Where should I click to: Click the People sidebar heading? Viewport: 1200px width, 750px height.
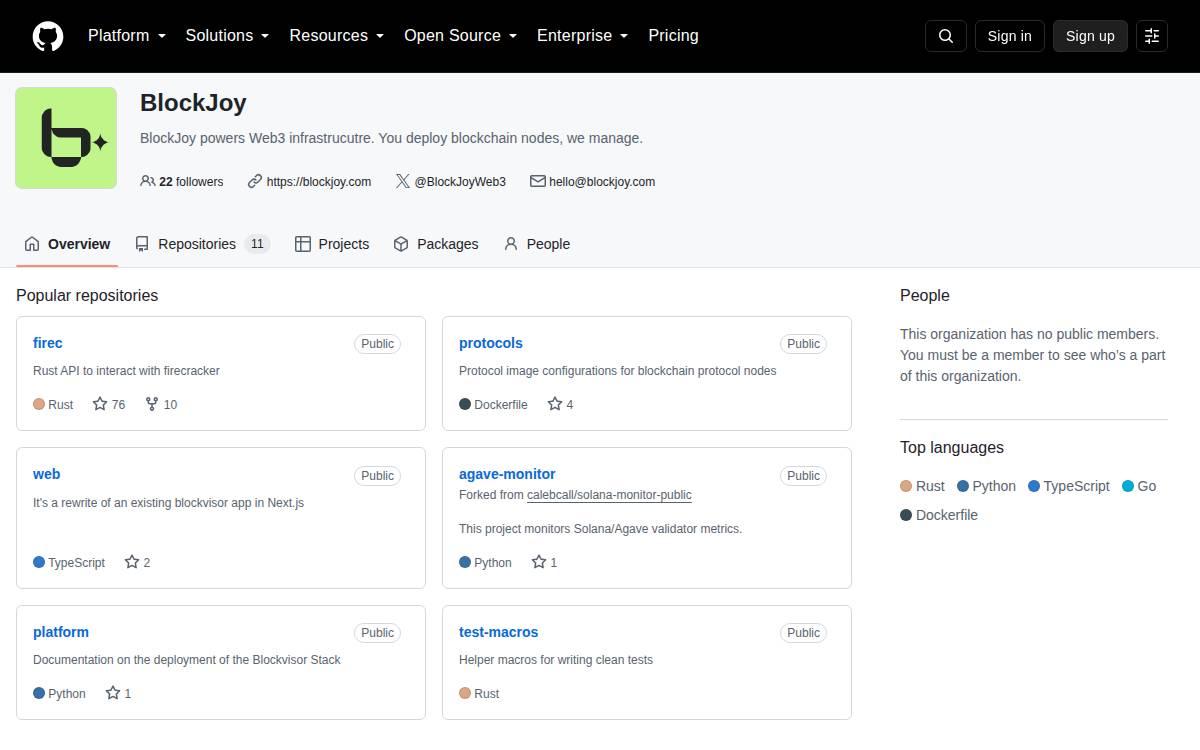point(925,295)
